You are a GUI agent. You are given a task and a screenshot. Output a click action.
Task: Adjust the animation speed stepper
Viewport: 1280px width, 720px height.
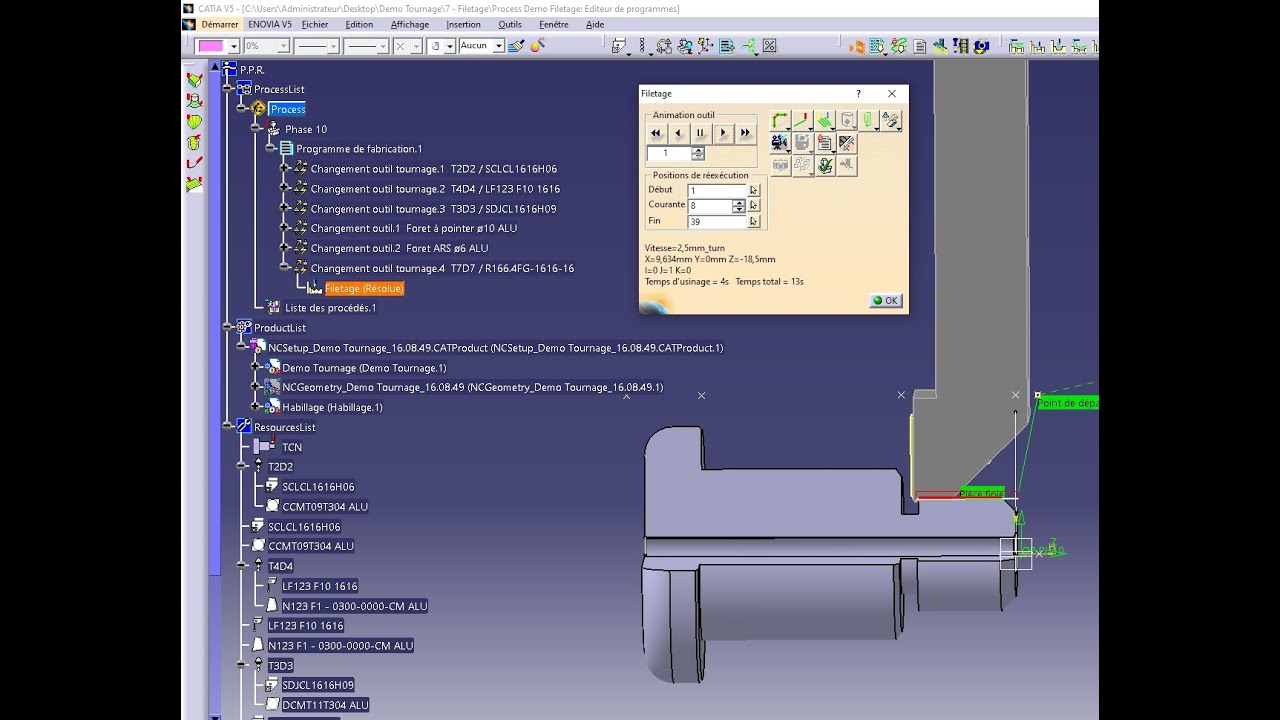tap(698, 154)
